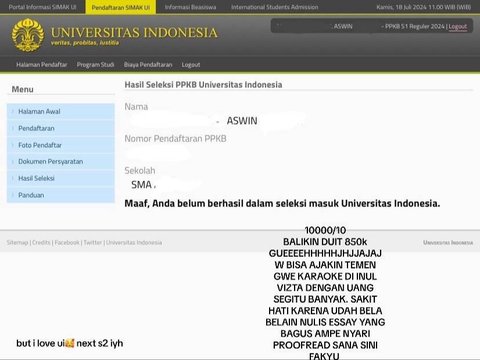Open Informasi Beasiswa tab
Viewport: 480px width, 360px height.
point(190,7)
